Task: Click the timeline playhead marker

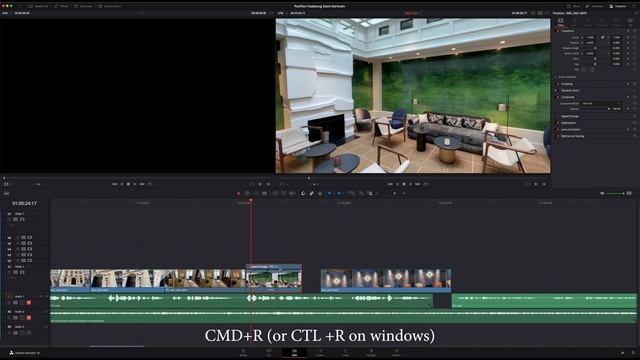Action: (251, 200)
